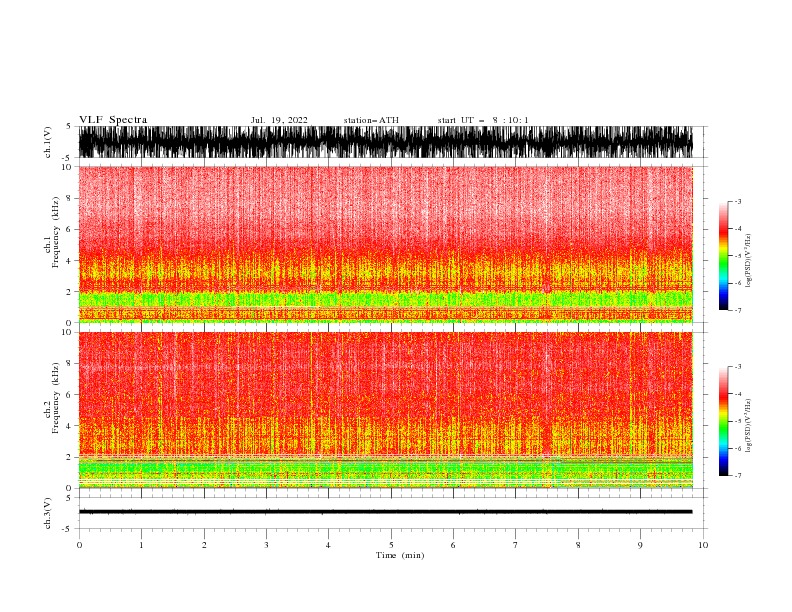
Task: Click the ch.1(V) waveform axis label
Action: click(48, 142)
